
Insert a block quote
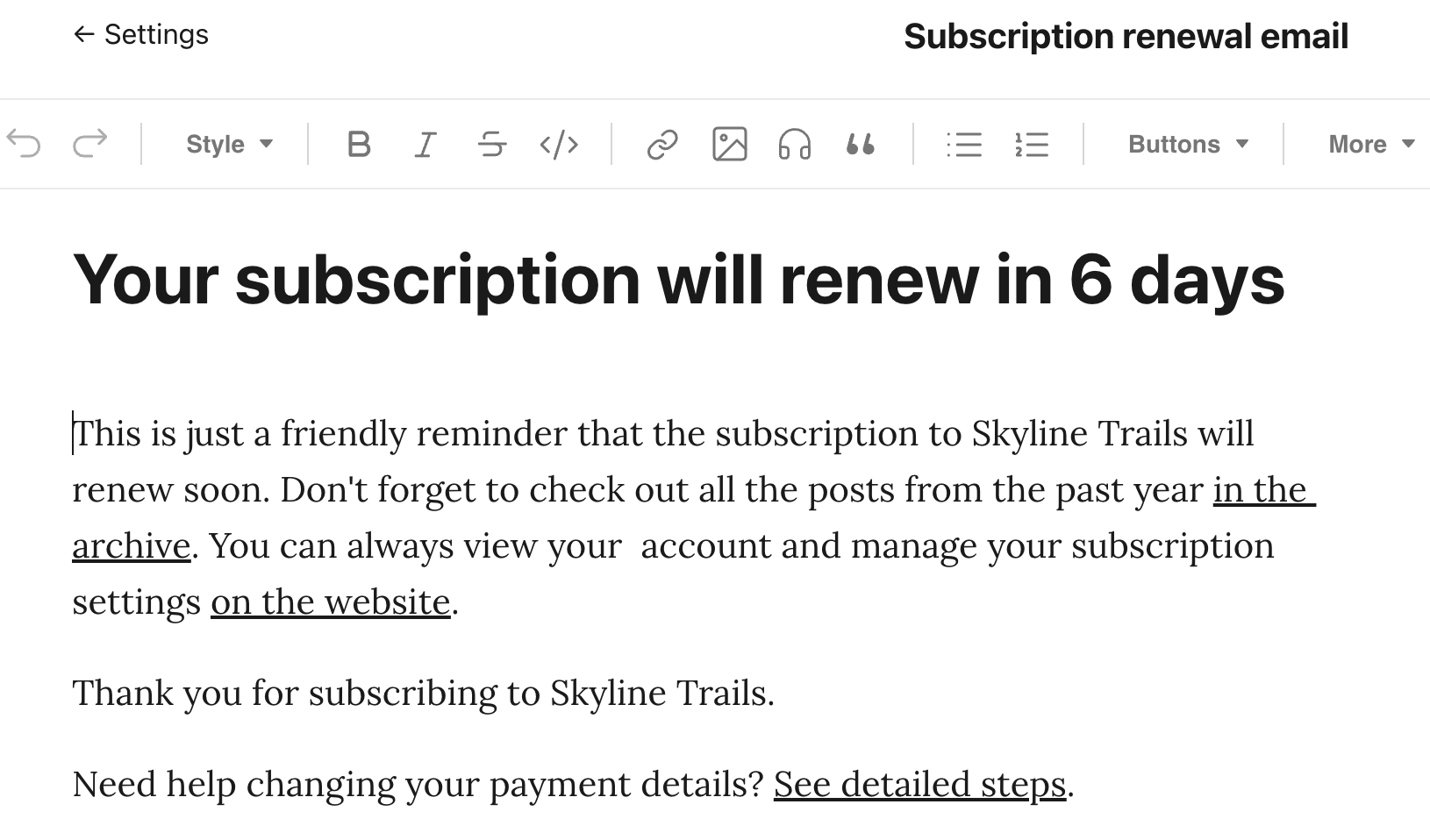[x=861, y=144]
